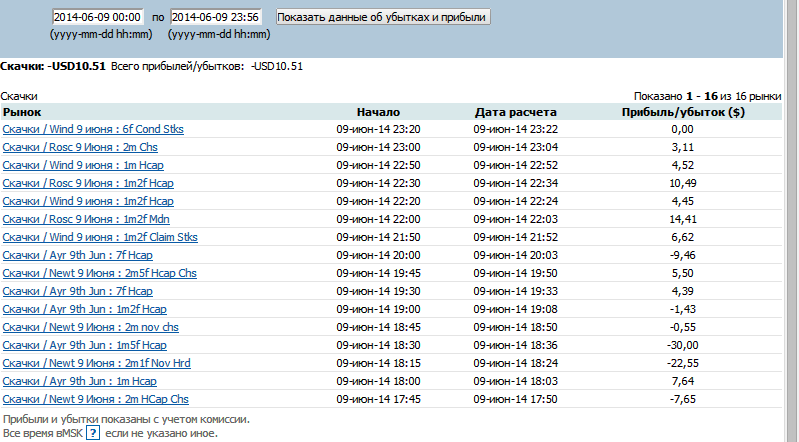
Task: Click the Прибыль/убыток ($) column header
Action: click(x=683, y=112)
